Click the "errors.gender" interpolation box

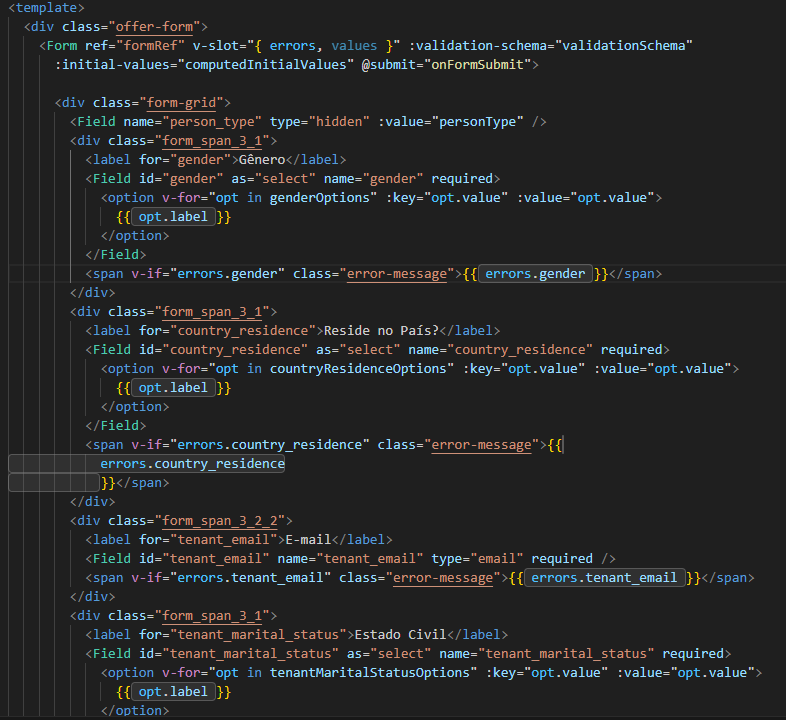coord(535,274)
